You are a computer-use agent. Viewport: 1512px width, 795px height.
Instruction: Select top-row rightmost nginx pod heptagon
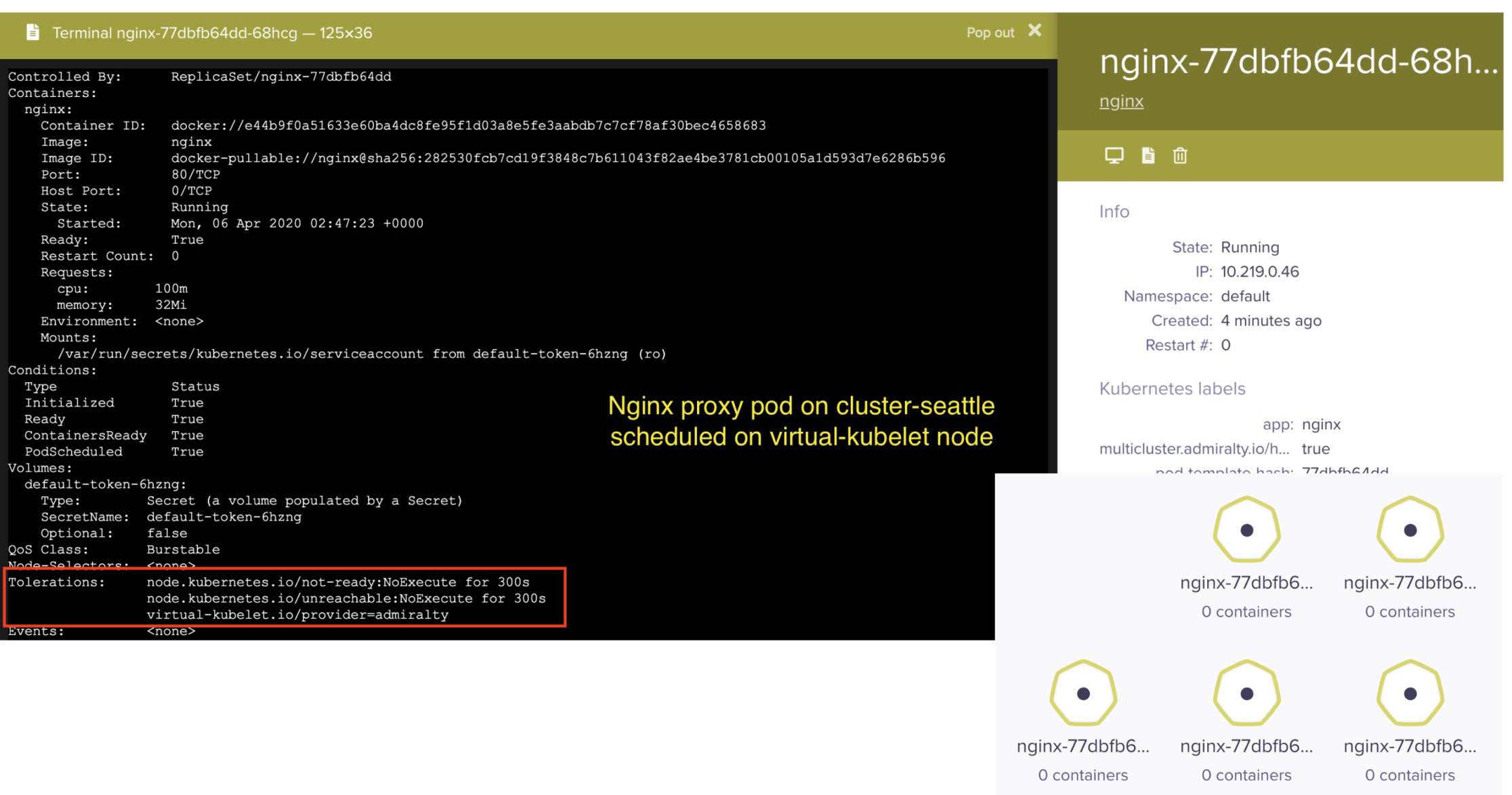coord(1410,530)
